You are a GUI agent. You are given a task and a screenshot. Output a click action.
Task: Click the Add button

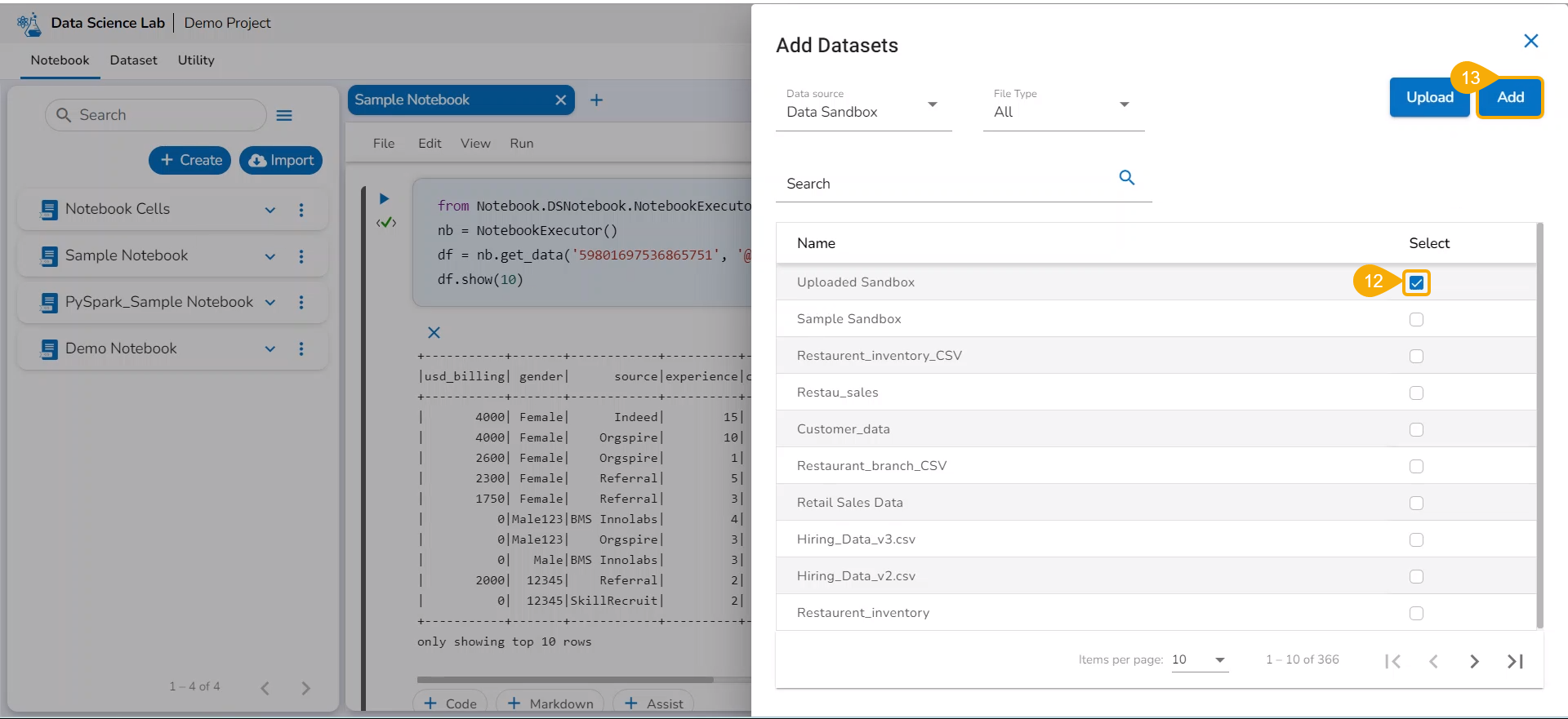(x=1510, y=97)
